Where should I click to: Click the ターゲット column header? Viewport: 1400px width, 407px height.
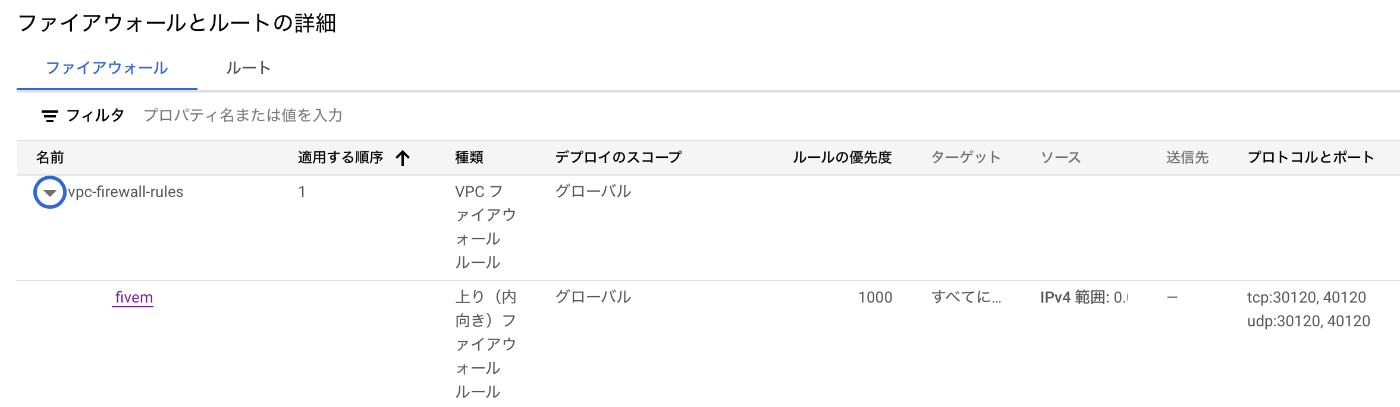(x=966, y=158)
